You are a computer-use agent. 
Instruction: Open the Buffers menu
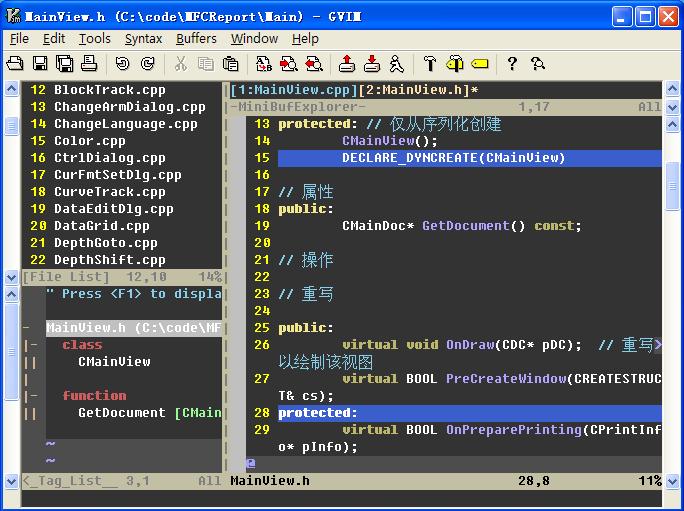pyautogui.click(x=196, y=39)
